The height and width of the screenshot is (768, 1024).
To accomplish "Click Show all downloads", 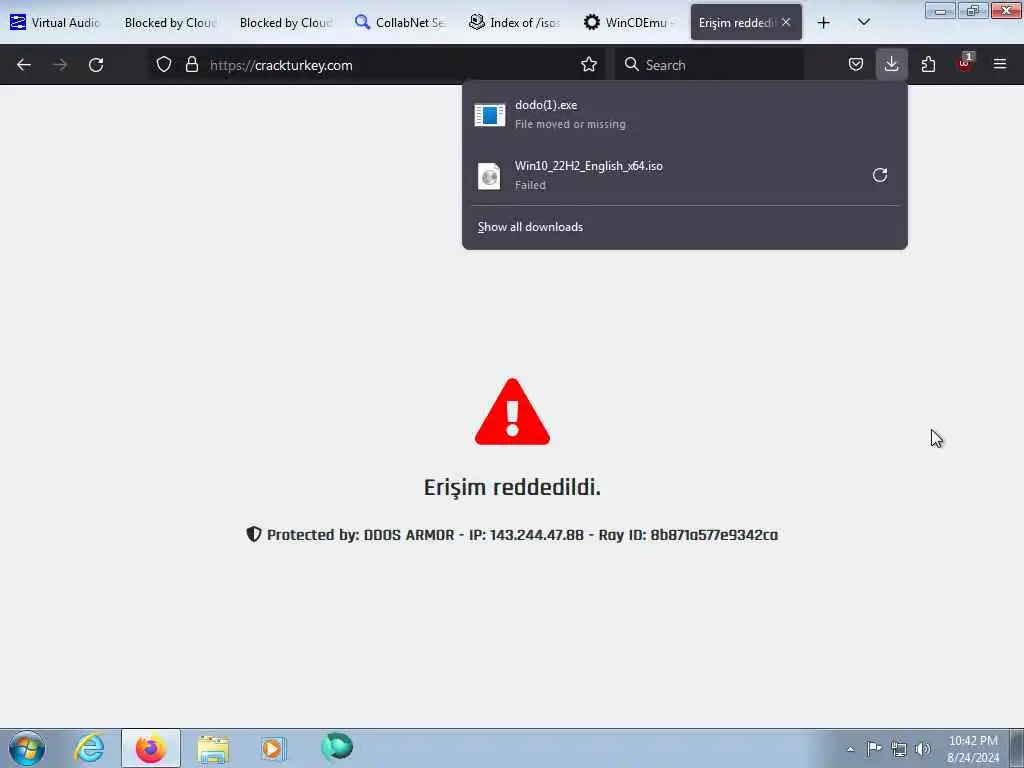I will [530, 227].
